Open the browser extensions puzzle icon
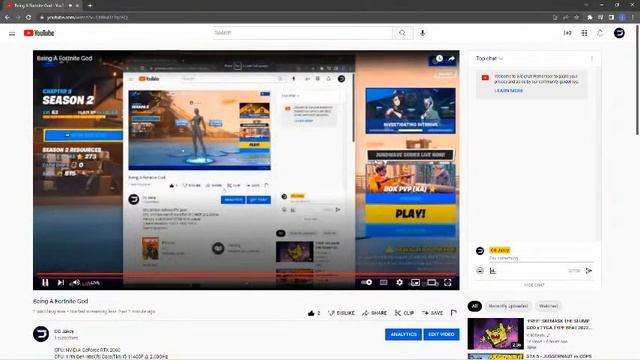The height and width of the screenshot is (360, 640). tap(589, 17)
